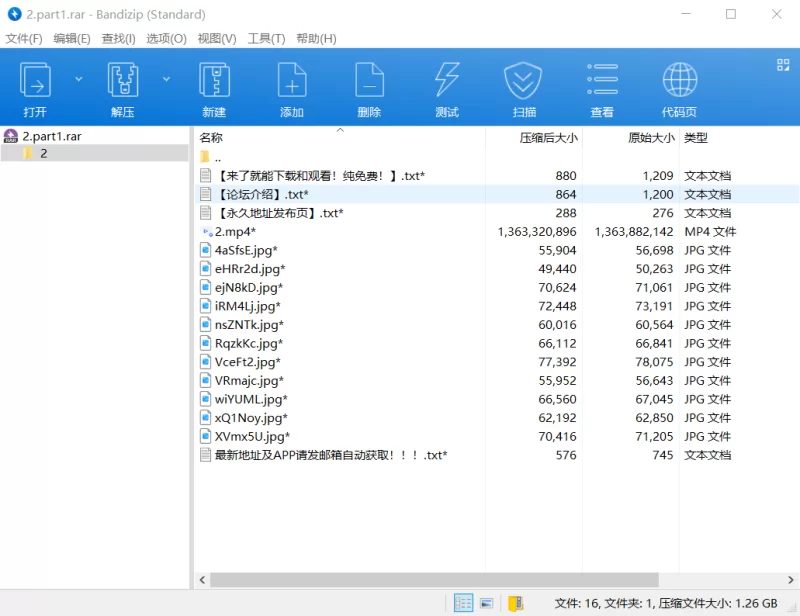The image size is (800, 616).
Task: Click the 1,363,320,896 compressed size value
Action: 537,232
